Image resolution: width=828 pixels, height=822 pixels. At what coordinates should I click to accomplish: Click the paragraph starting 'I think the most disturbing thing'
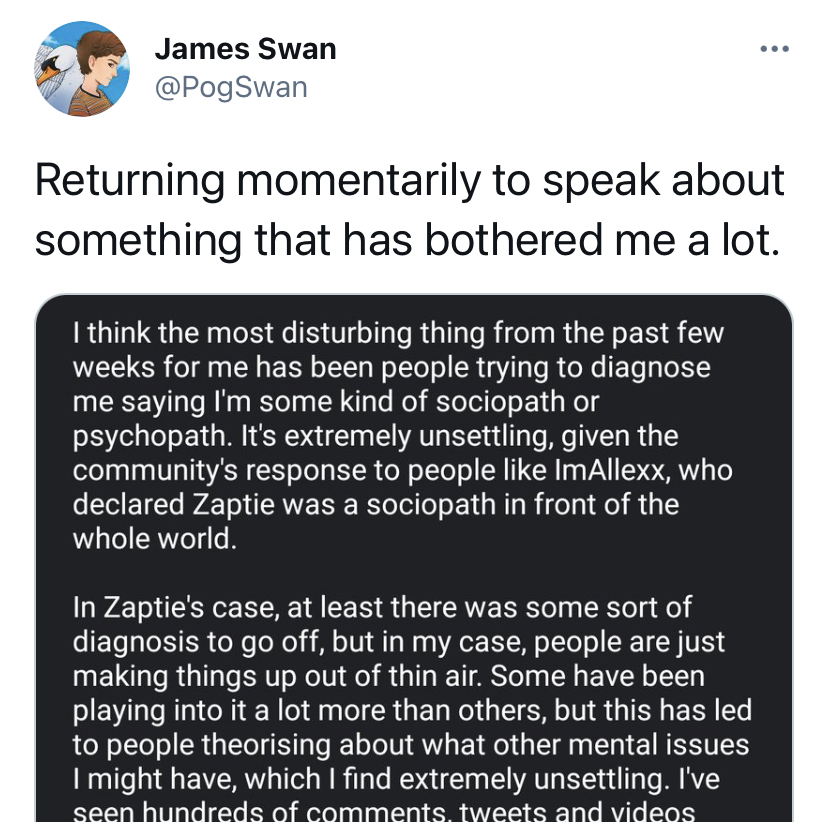402,436
